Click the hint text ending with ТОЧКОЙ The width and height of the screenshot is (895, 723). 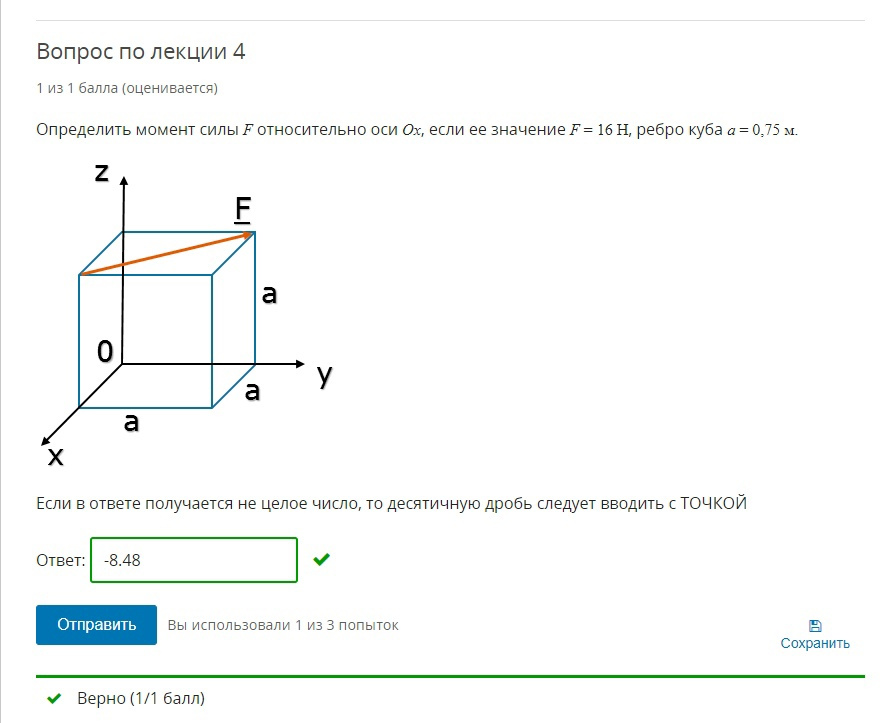point(392,503)
